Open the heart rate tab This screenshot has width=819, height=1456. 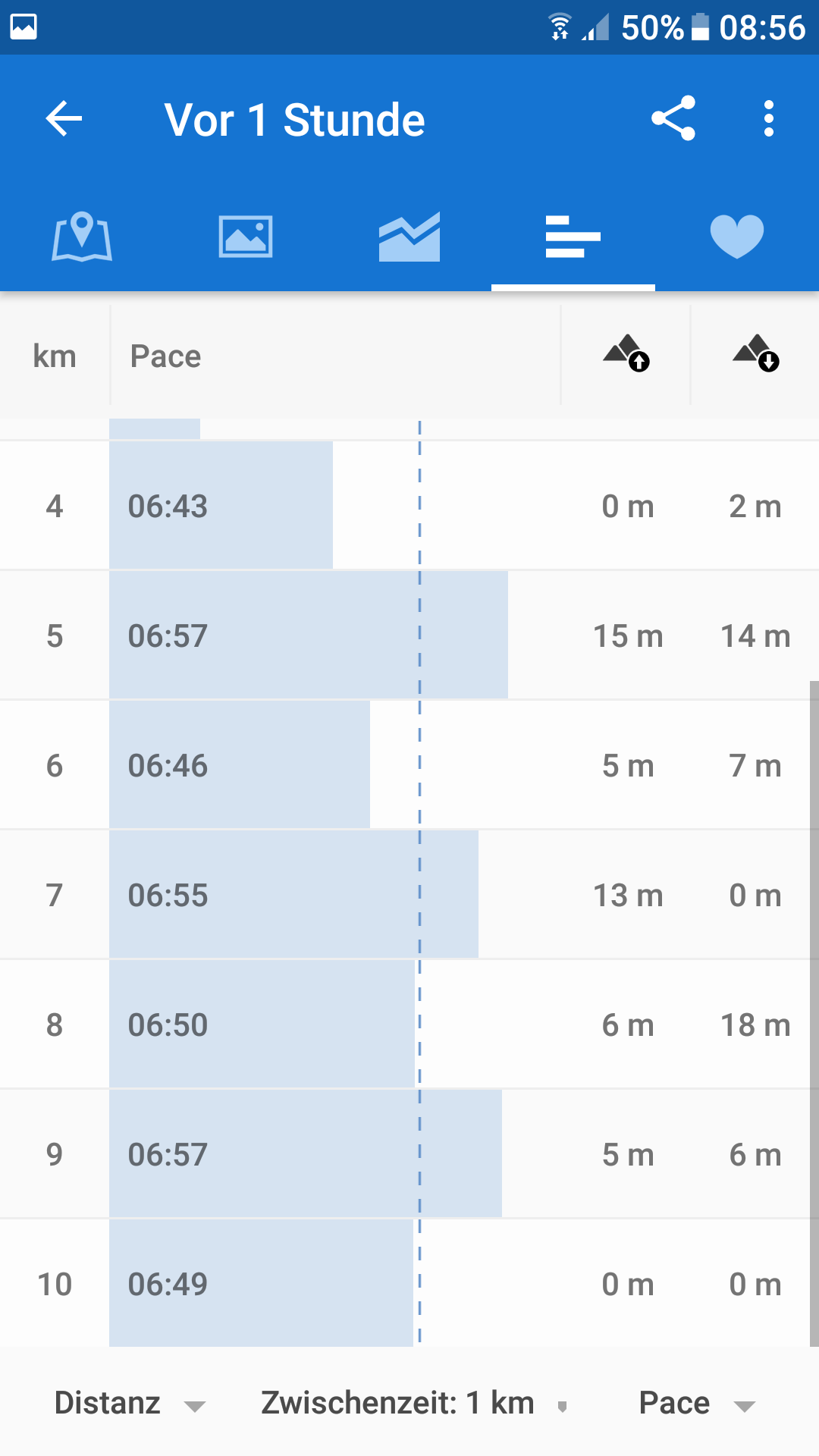point(736,237)
